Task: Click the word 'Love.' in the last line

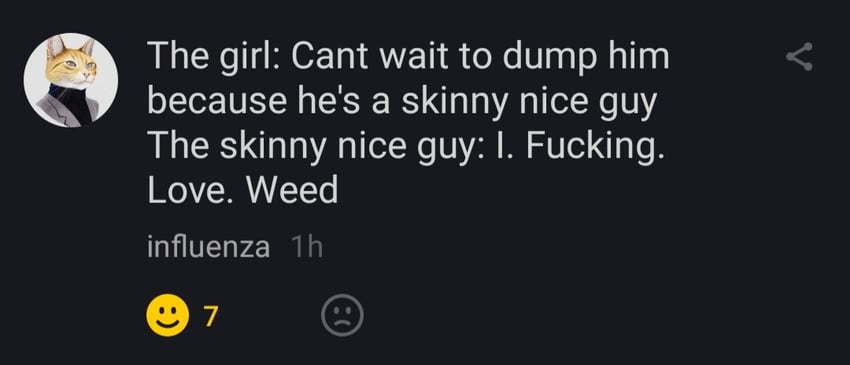Action: point(193,190)
